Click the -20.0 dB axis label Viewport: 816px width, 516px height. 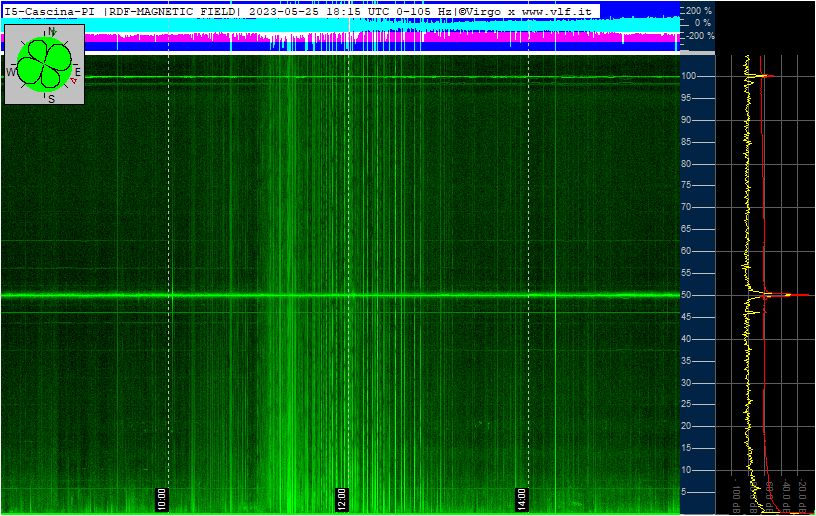coord(802,494)
